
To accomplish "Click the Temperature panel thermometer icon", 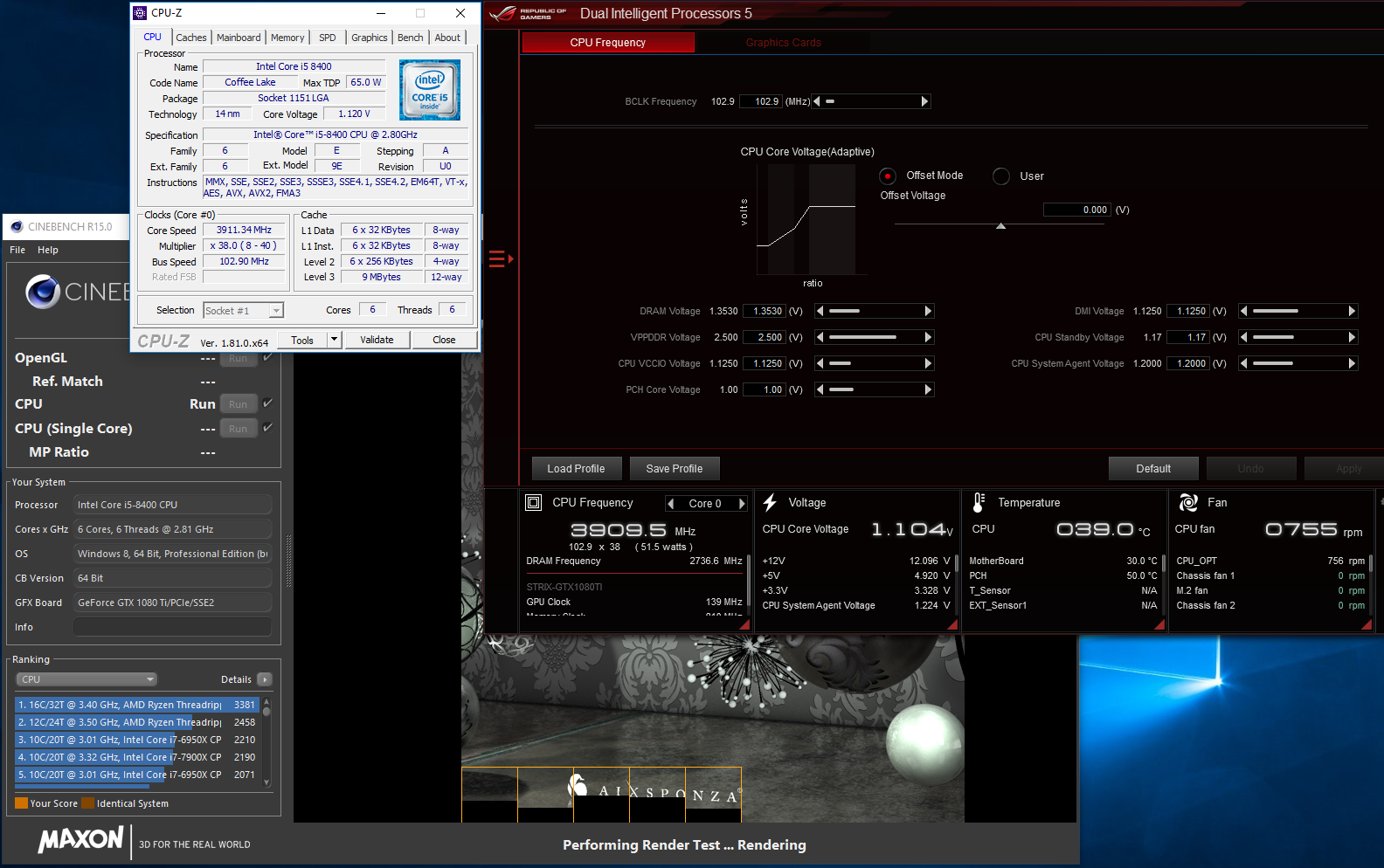I will [979, 502].
